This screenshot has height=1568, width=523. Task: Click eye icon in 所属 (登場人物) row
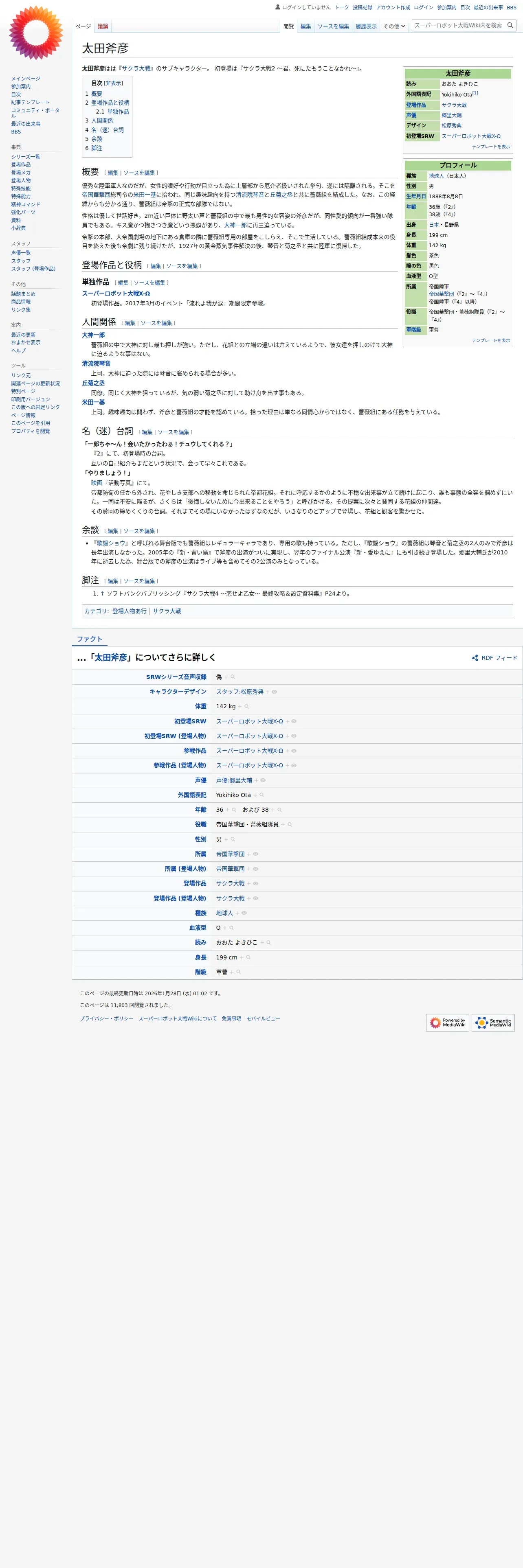pos(256,869)
